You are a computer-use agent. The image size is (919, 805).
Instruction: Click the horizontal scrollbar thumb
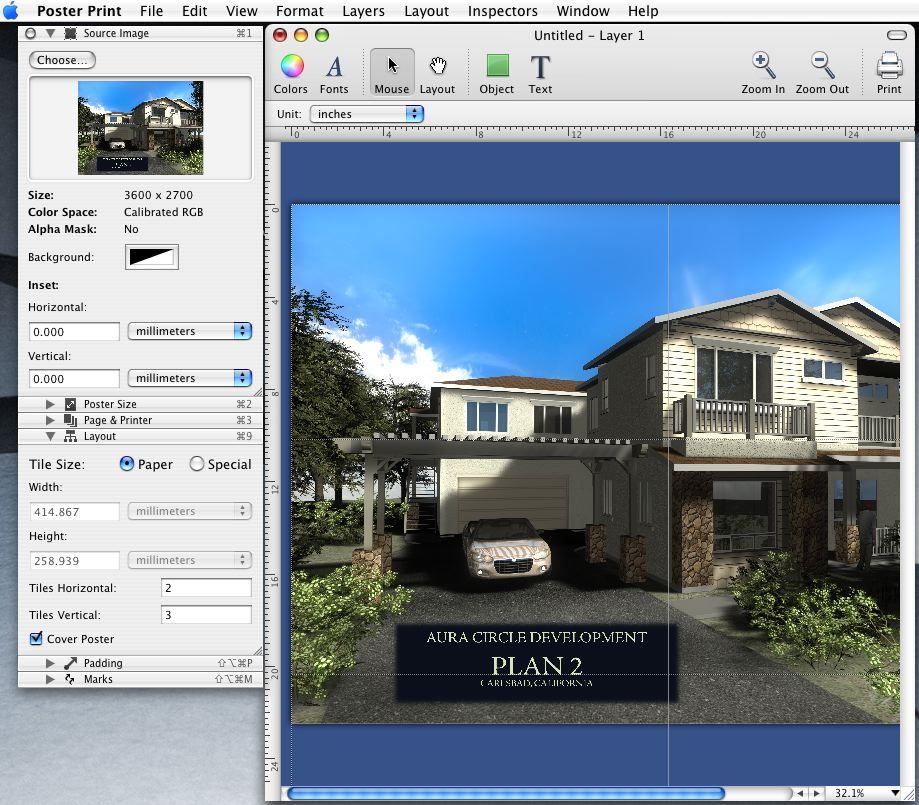[x=506, y=793]
